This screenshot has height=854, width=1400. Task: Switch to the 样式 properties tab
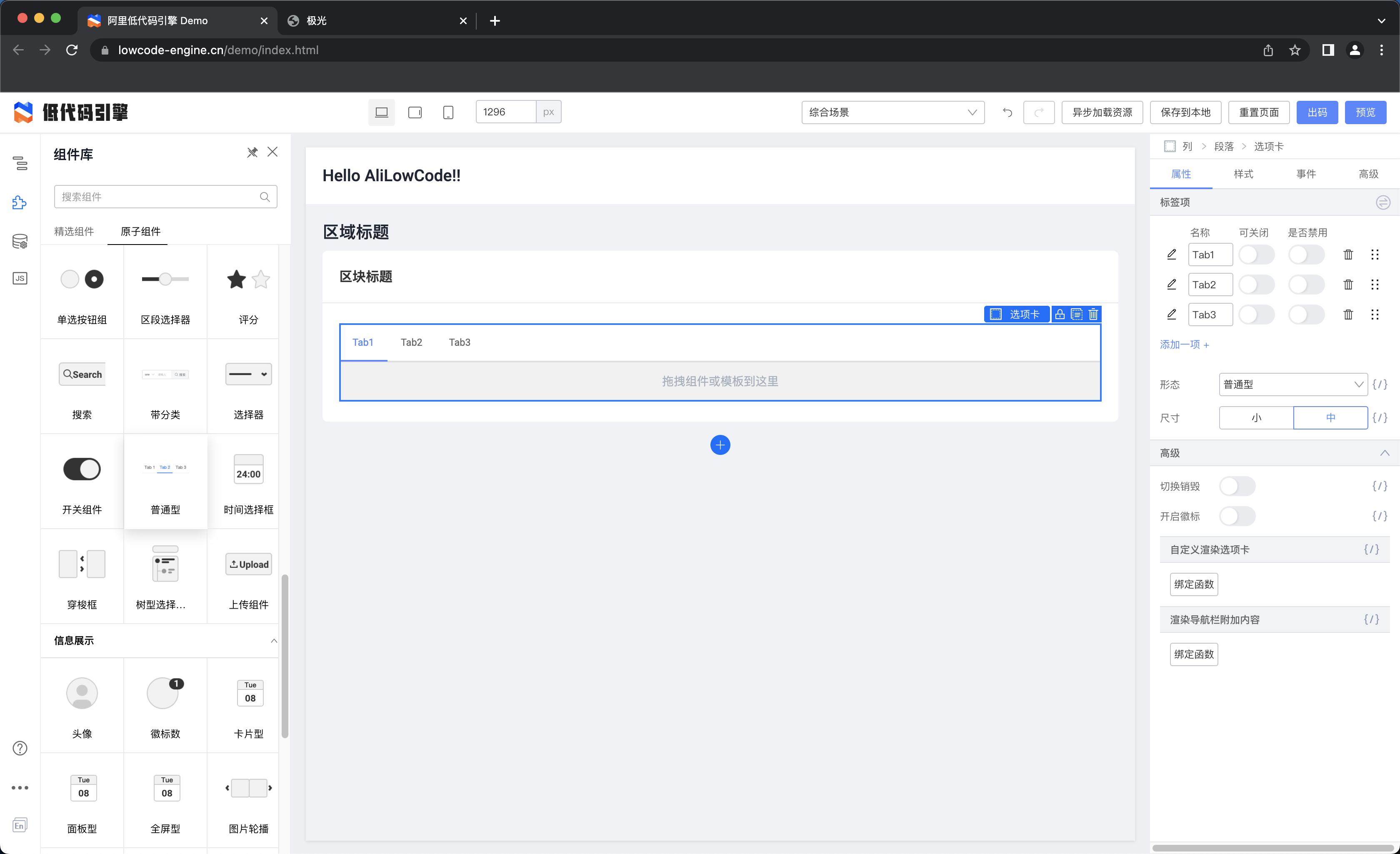[1243, 174]
